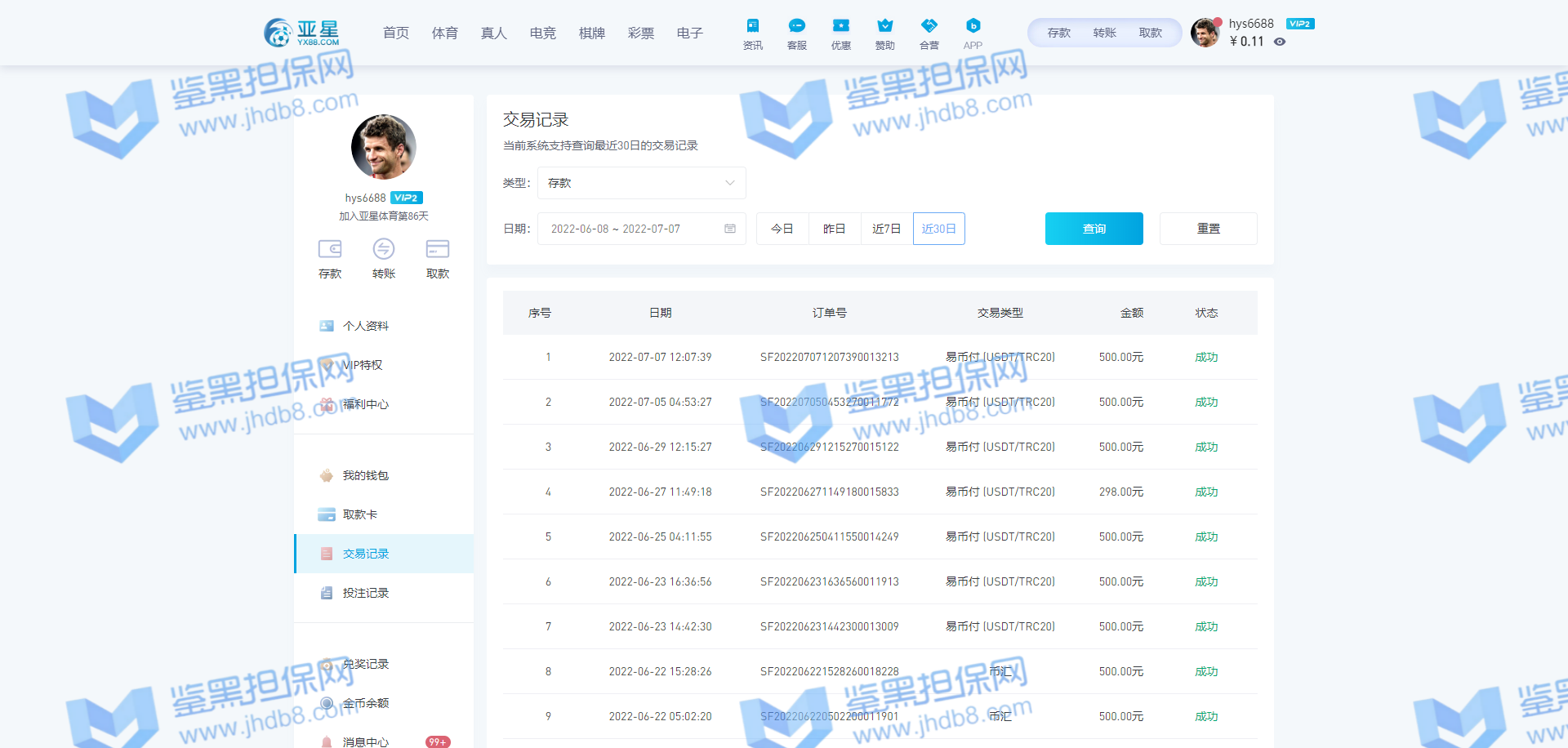This screenshot has height=748, width=1568.
Task: Click the sidebar 存款 deposit wallet icon
Action: click(x=330, y=249)
